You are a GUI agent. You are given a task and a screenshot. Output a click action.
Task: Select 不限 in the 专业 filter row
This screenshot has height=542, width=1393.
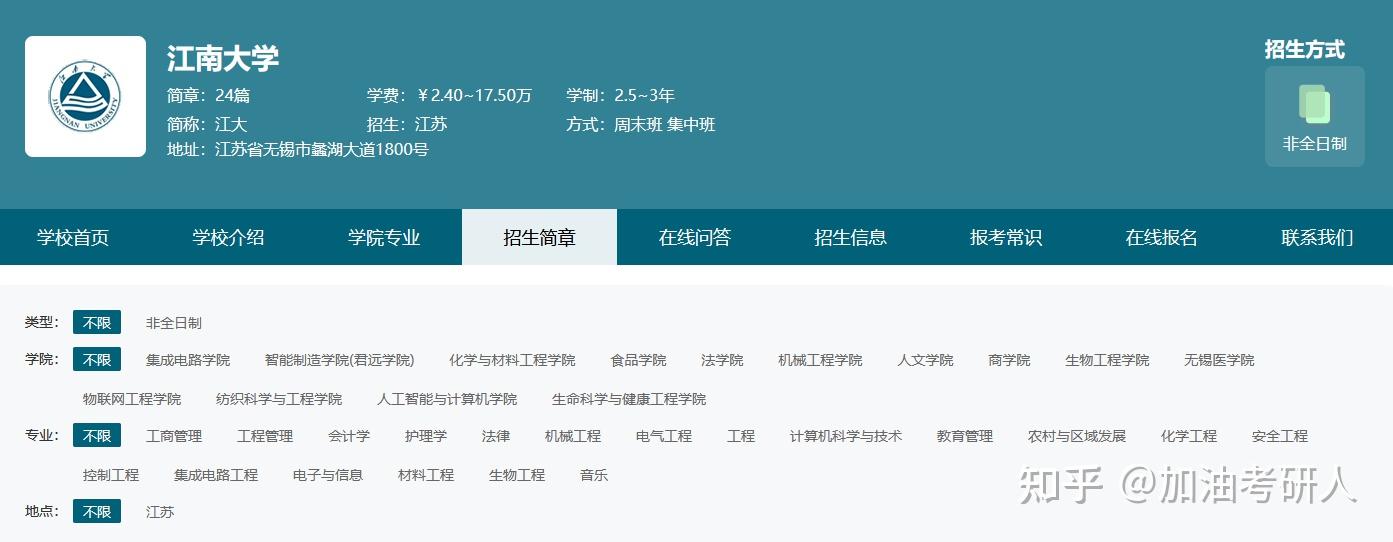97,435
